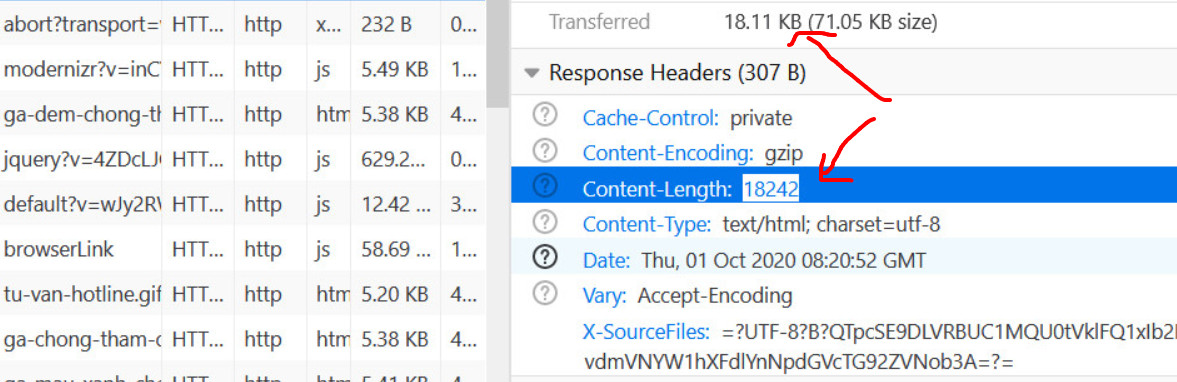Select the jquery request row

[243, 159]
